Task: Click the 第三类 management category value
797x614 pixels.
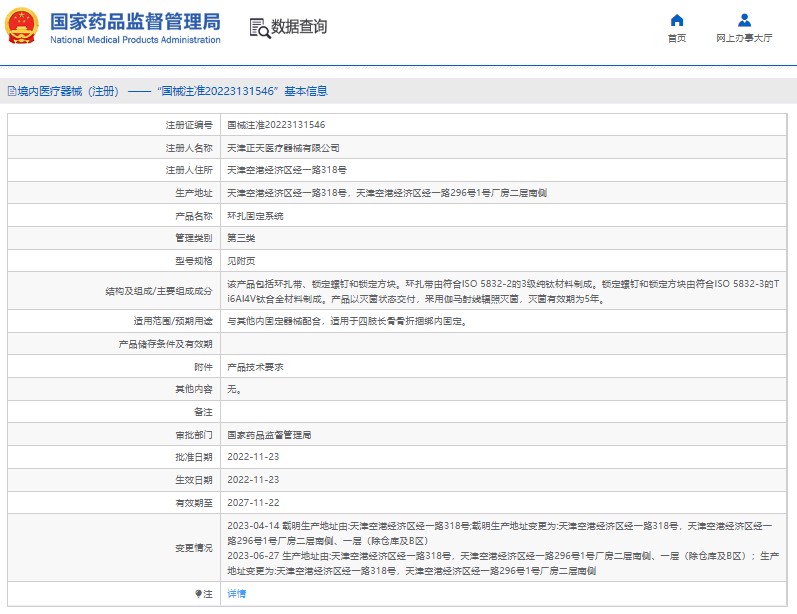Action: tap(241, 238)
